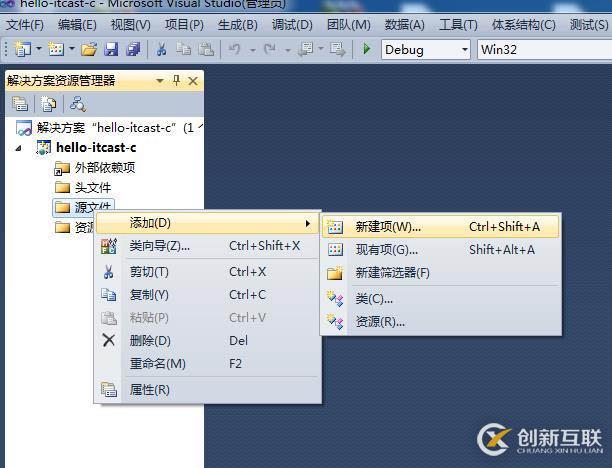
Task: Choose 新建筛选器(F) from the submenu
Action: (x=441, y=273)
